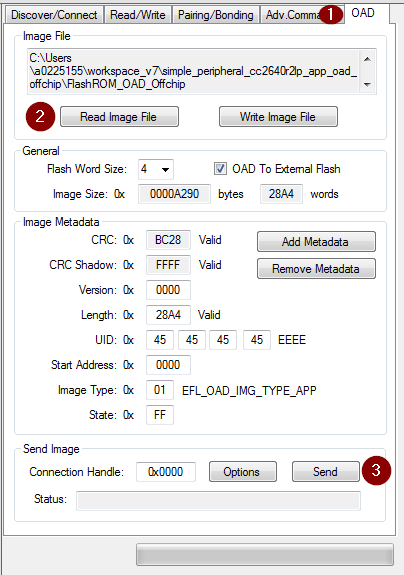Click the Start Address field
404x575 pixels.
(168, 365)
